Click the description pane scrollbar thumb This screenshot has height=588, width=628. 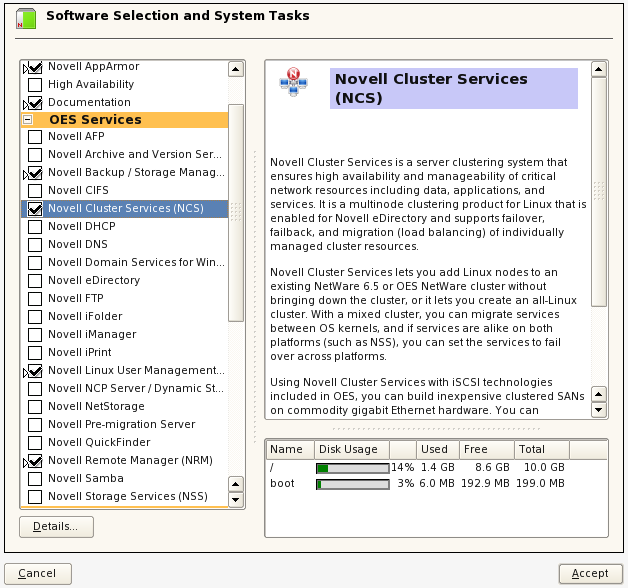click(x=599, y=192)
